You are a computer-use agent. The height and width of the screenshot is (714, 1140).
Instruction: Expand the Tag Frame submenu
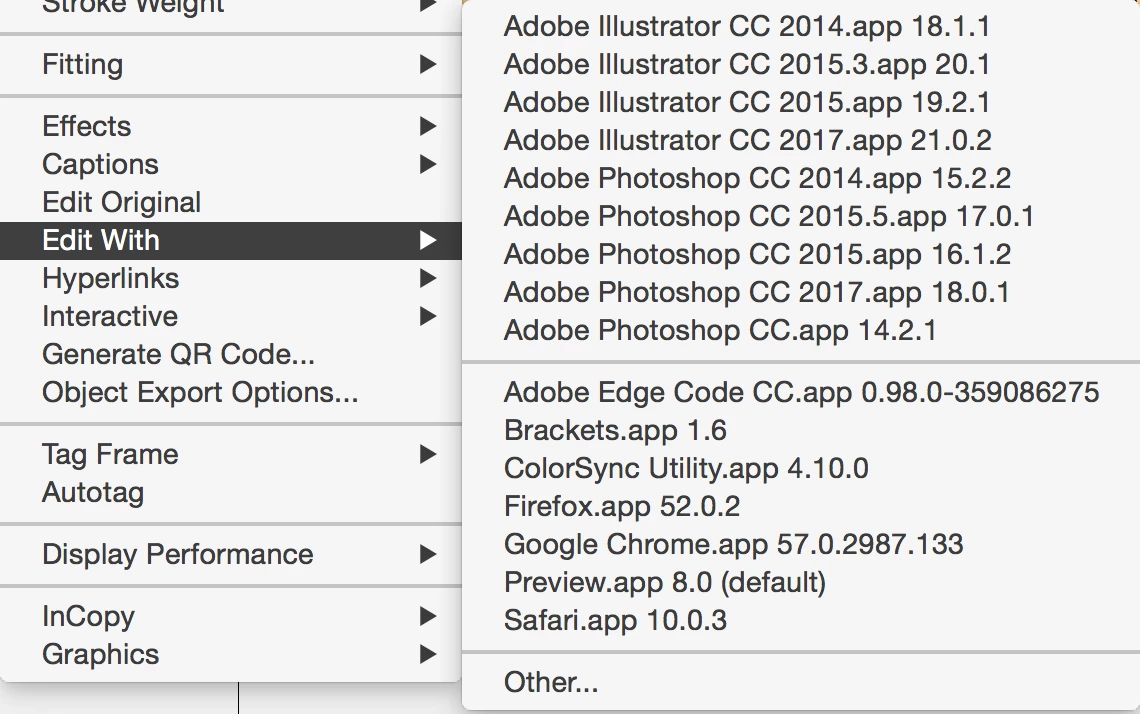pos(110,454)
